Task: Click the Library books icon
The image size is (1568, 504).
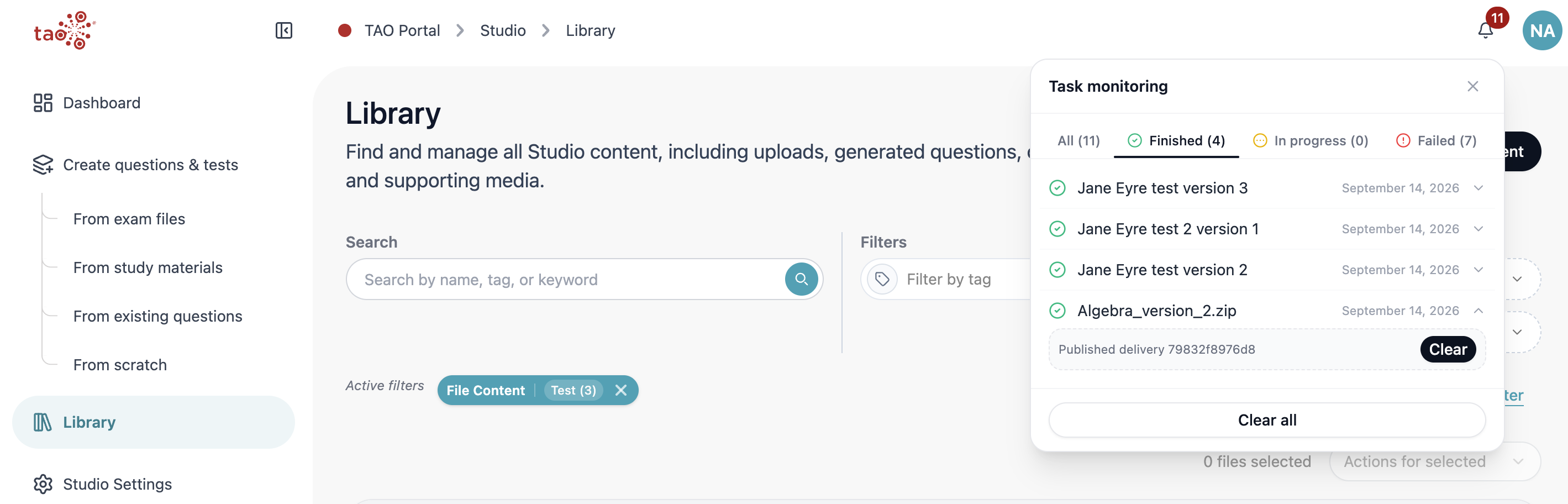Action: tap(43, 422)
